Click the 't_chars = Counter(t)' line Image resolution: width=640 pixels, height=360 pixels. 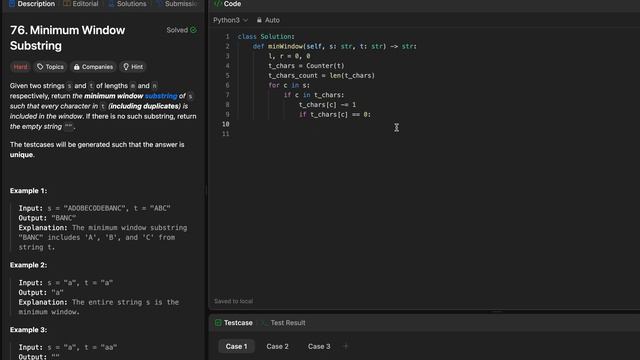click(x=306, y=66)
